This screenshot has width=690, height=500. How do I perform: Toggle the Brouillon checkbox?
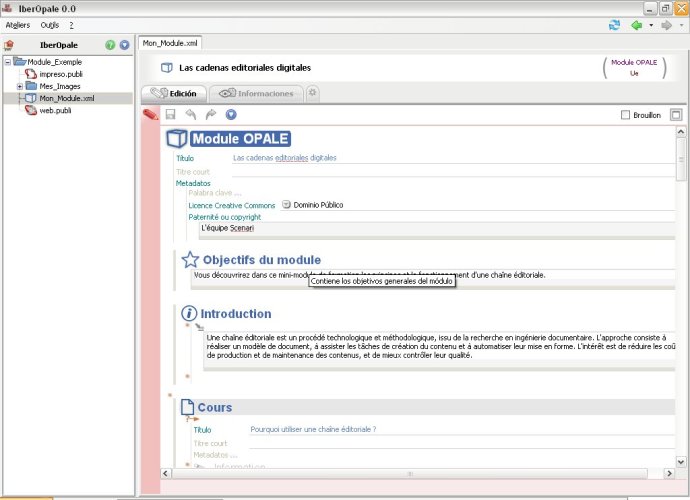point(625,115)
